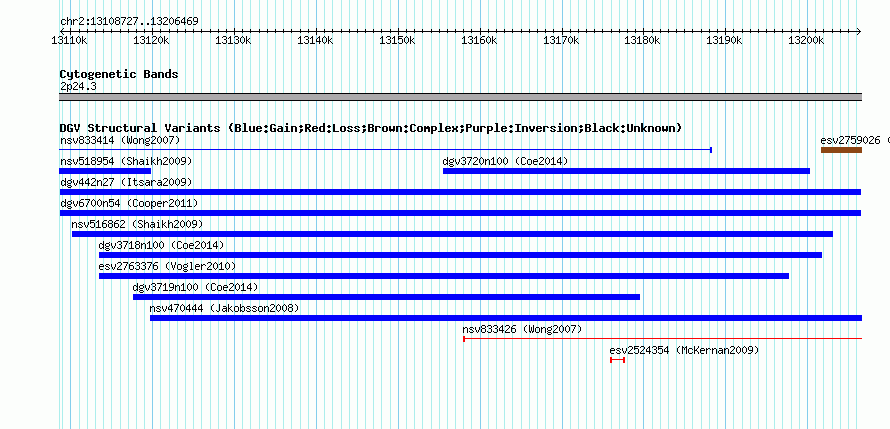Click the 13200k ruler tick label
Screen dimensions: 890x429
tap(807, 40)
